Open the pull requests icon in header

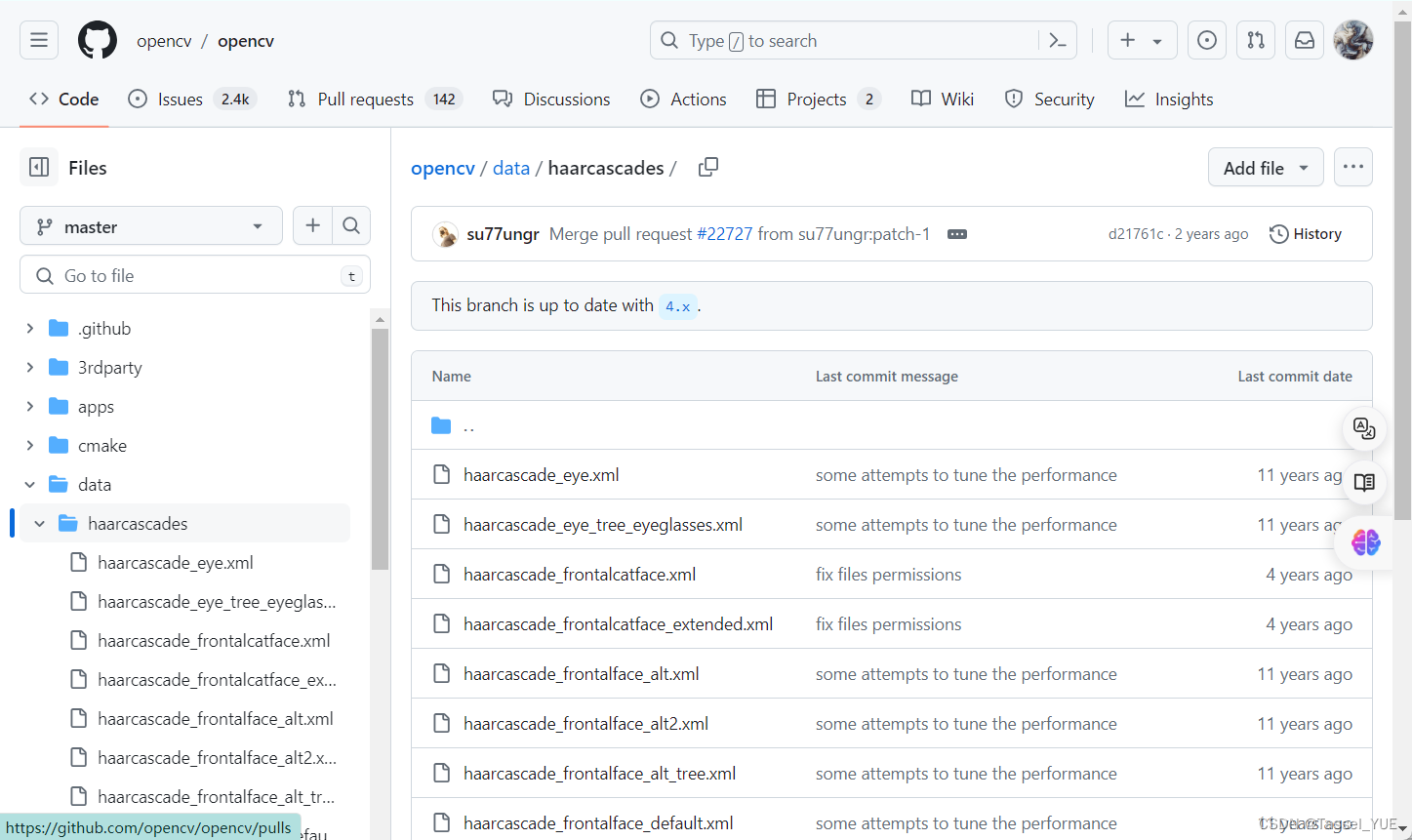pos(1256,40)
